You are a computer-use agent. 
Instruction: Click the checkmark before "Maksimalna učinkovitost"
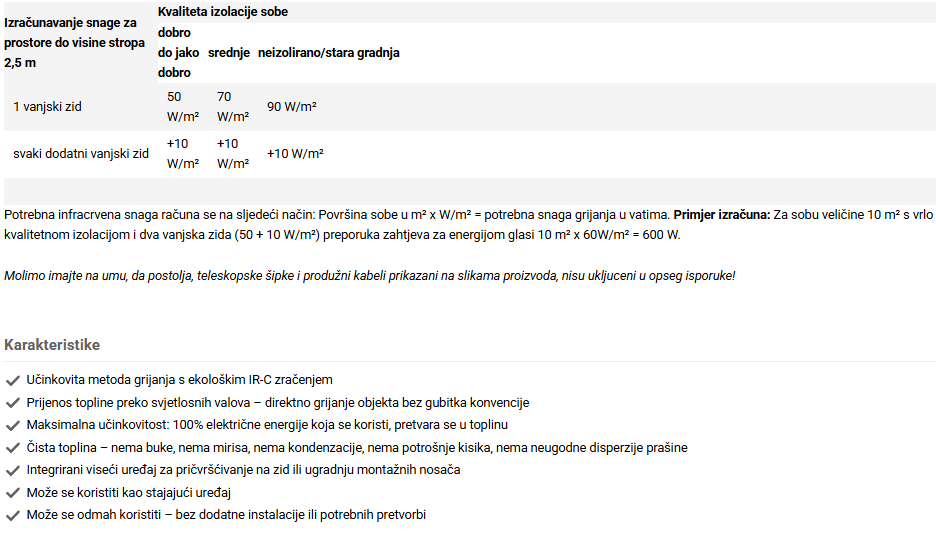(x=12, y=425)
